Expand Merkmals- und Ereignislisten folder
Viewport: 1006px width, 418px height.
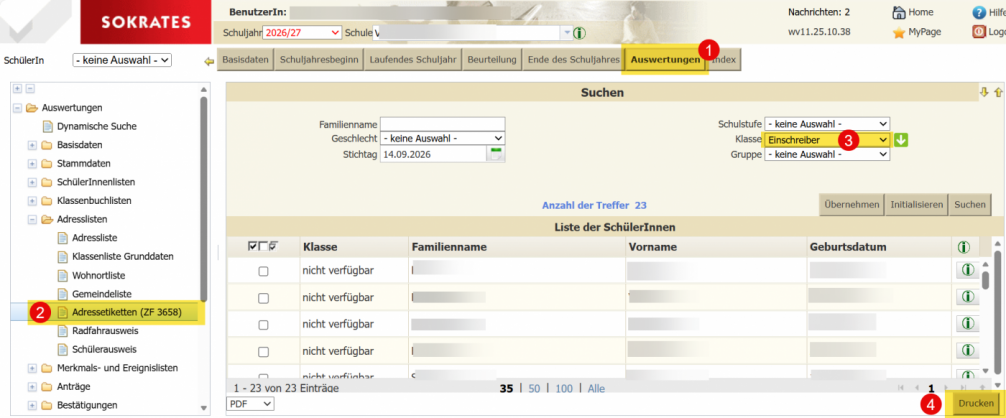[32, 368]
